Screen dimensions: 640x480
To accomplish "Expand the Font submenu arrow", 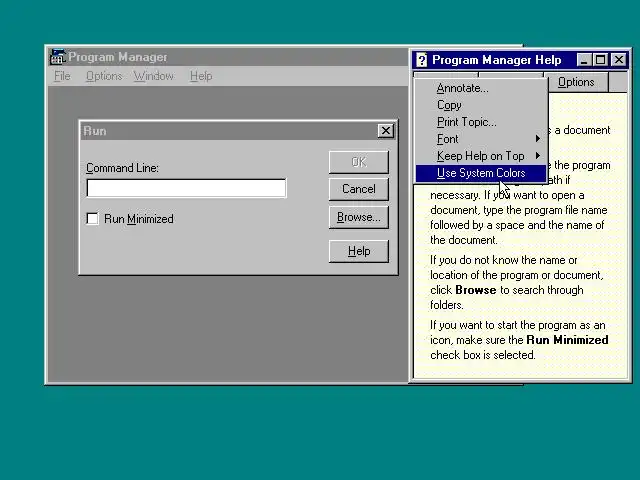I will (538, 139).
